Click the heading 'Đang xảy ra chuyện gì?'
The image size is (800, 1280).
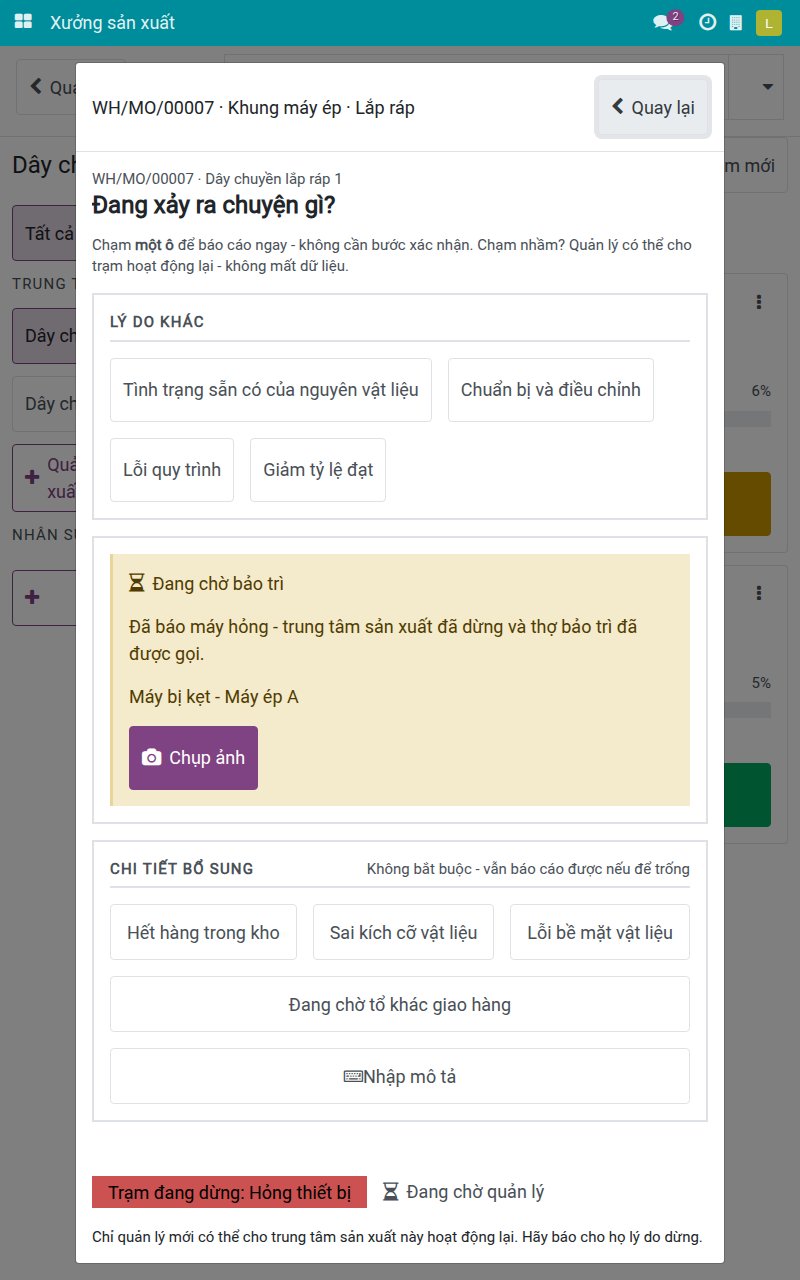click(x=213, y=205)
